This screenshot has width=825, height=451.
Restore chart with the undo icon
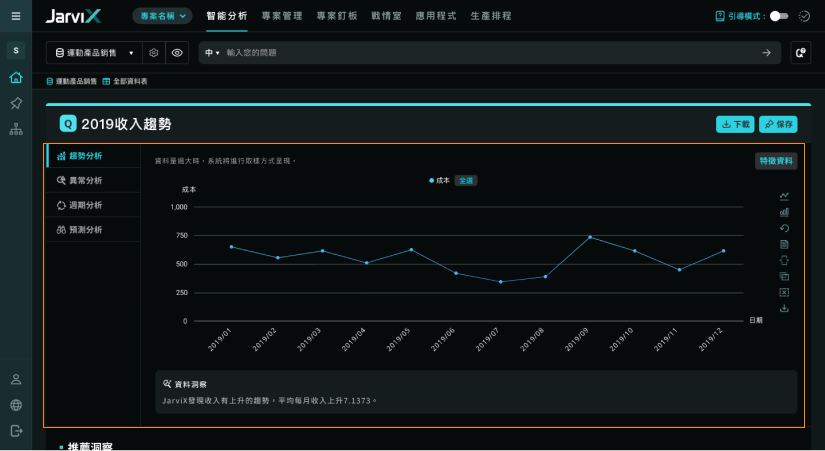(x=784, y=228)
